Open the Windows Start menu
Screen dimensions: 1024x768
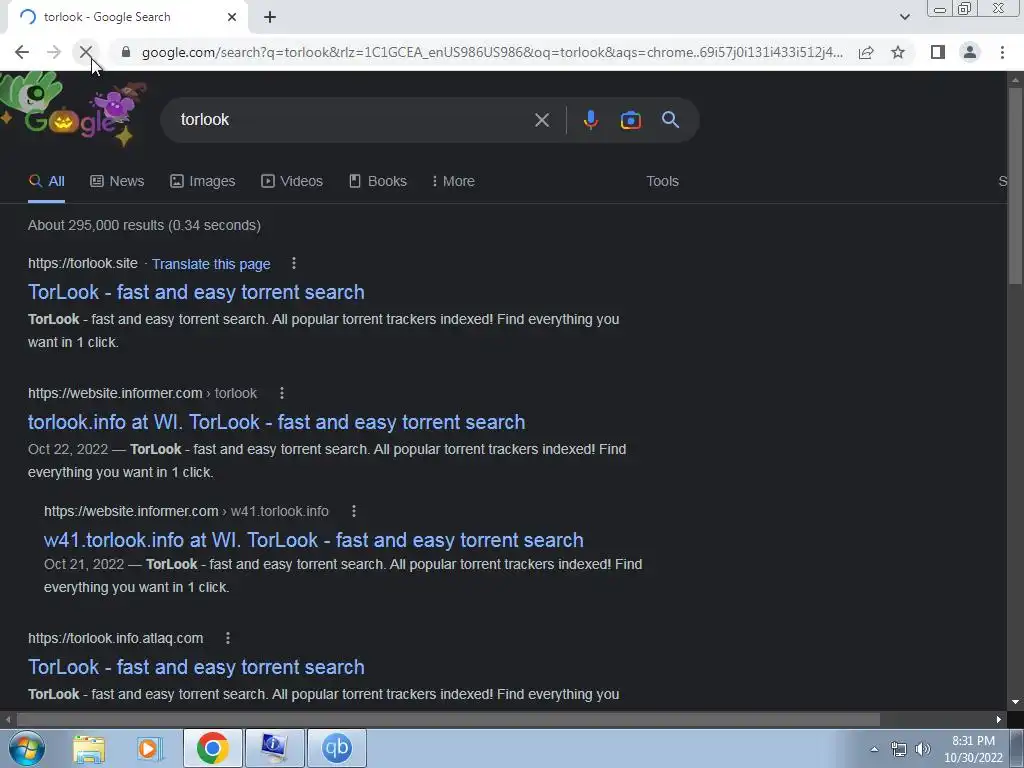(26, 748)
